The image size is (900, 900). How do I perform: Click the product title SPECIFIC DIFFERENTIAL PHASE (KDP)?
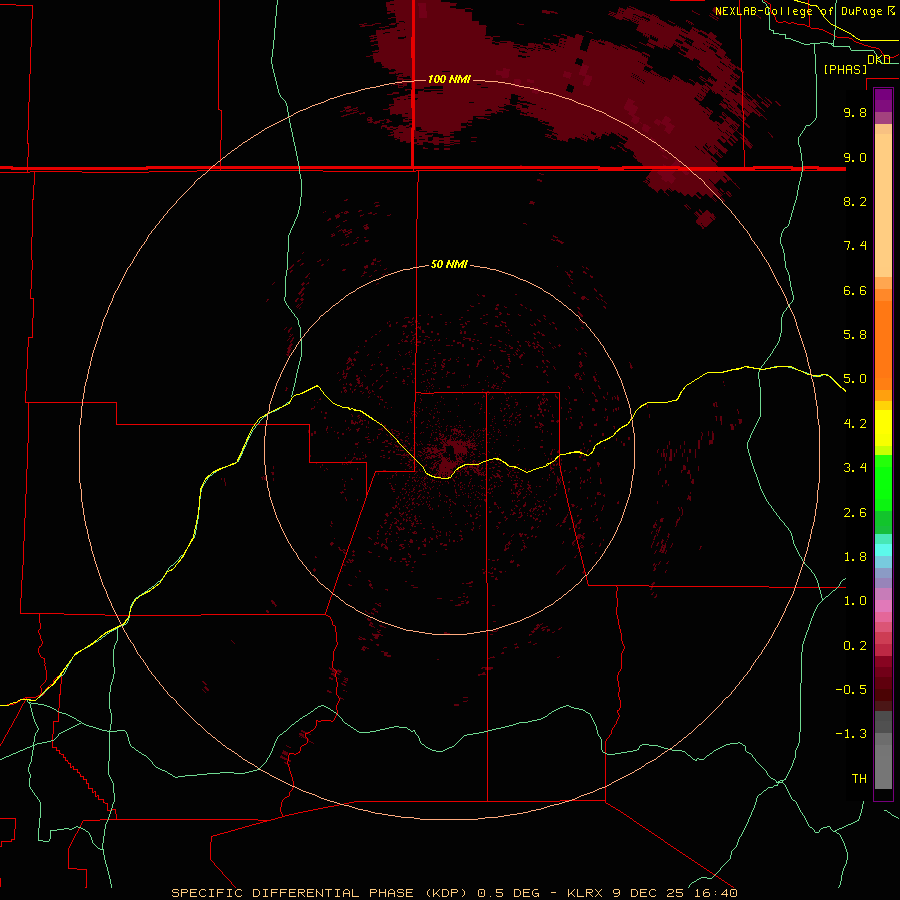(319, 893)
